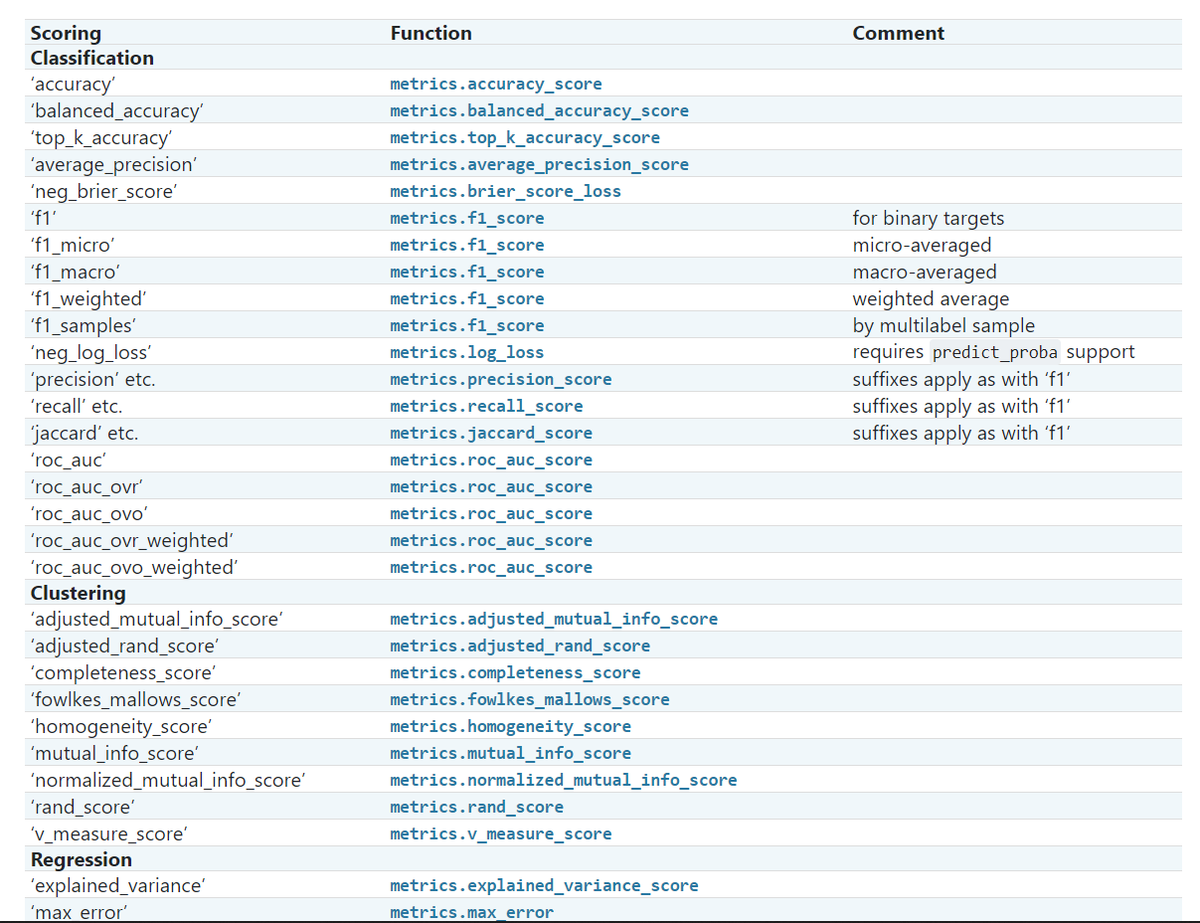Image resolution: width=1200 pixels, height=923 pixels.
Task: Select the 'average_precision' scoring name
Action: point(114,164)
